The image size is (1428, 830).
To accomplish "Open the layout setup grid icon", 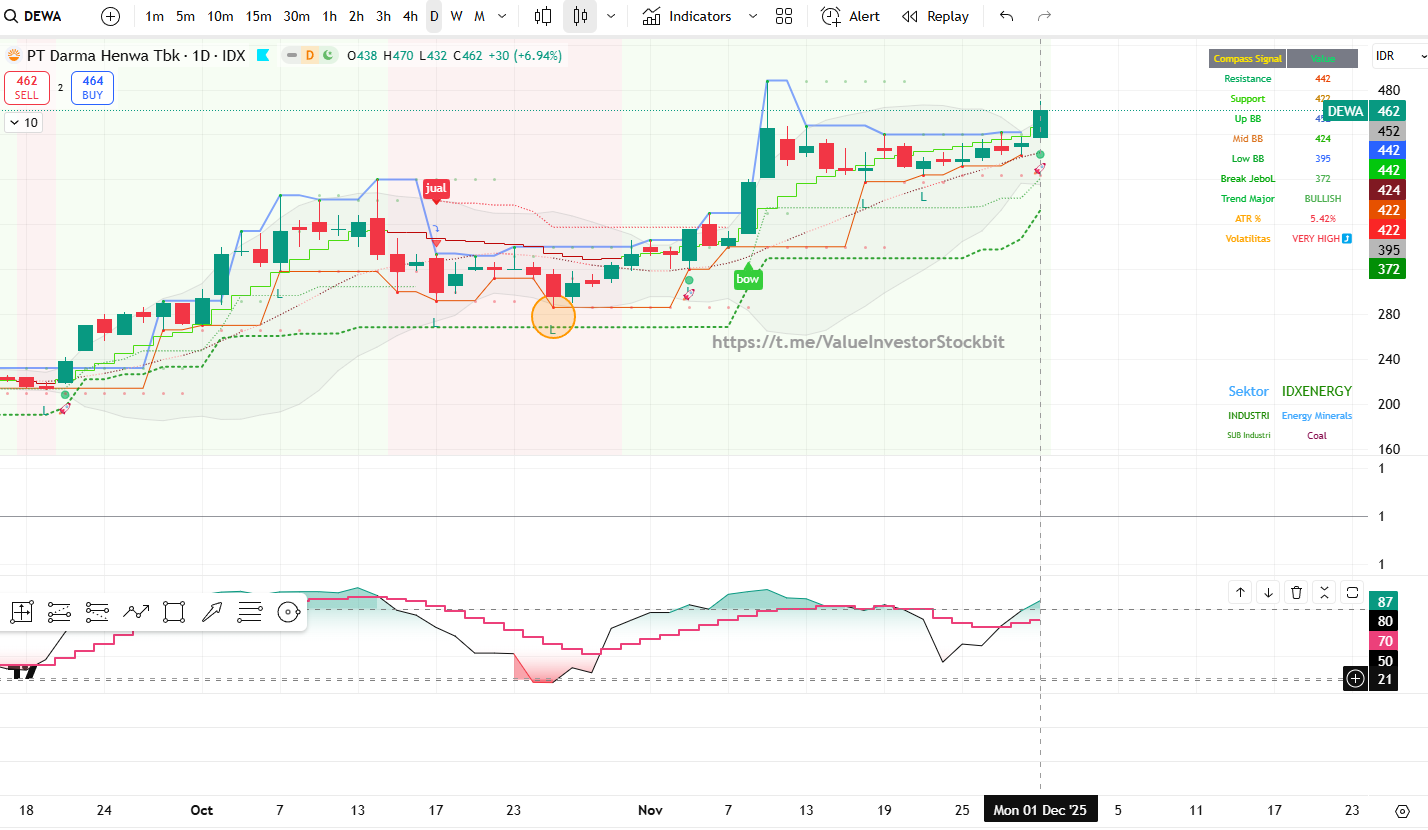I will click(784, 16).
